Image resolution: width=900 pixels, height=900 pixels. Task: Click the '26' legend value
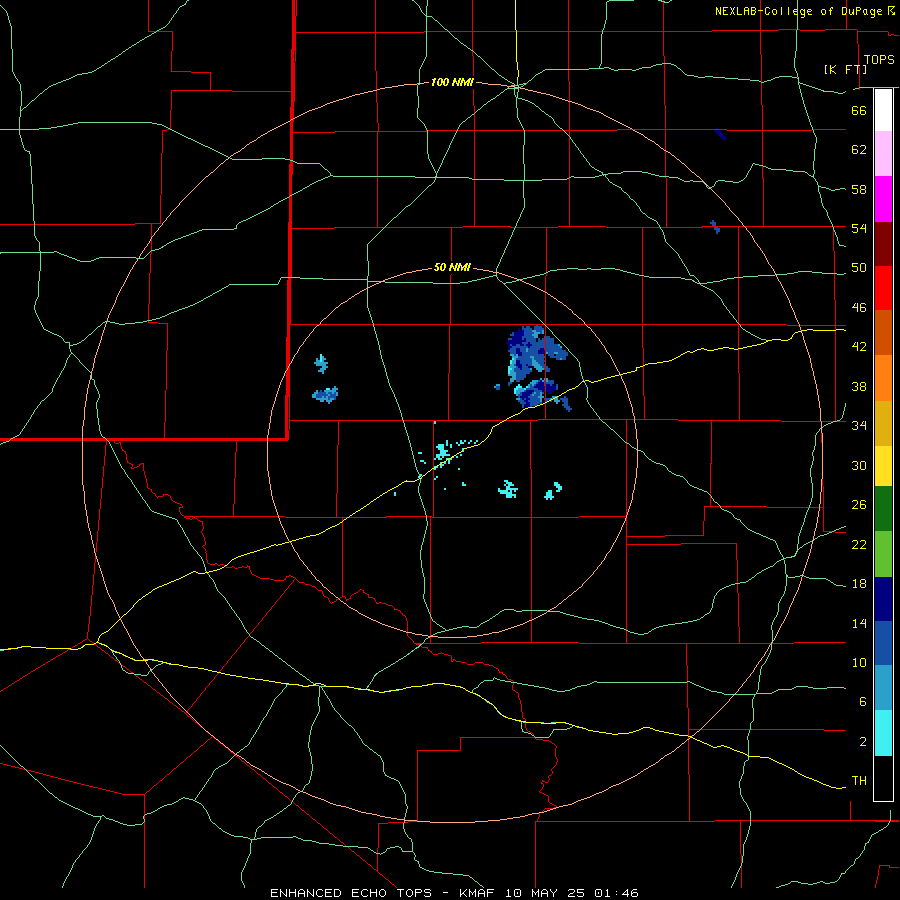pos(859,505)
